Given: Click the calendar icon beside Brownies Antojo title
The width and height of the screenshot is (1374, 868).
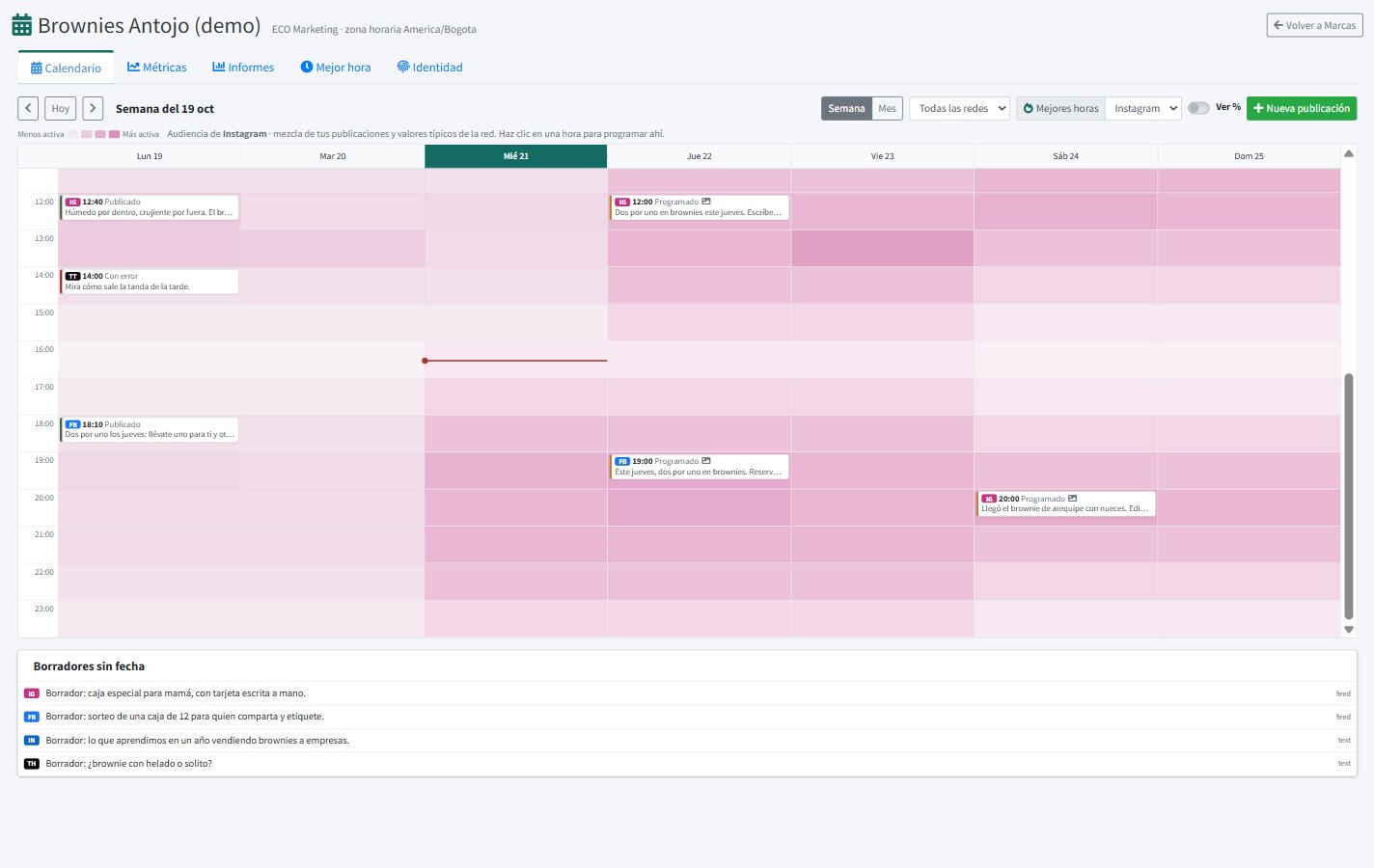Looking at the screenshot, I should click(21, 26).
